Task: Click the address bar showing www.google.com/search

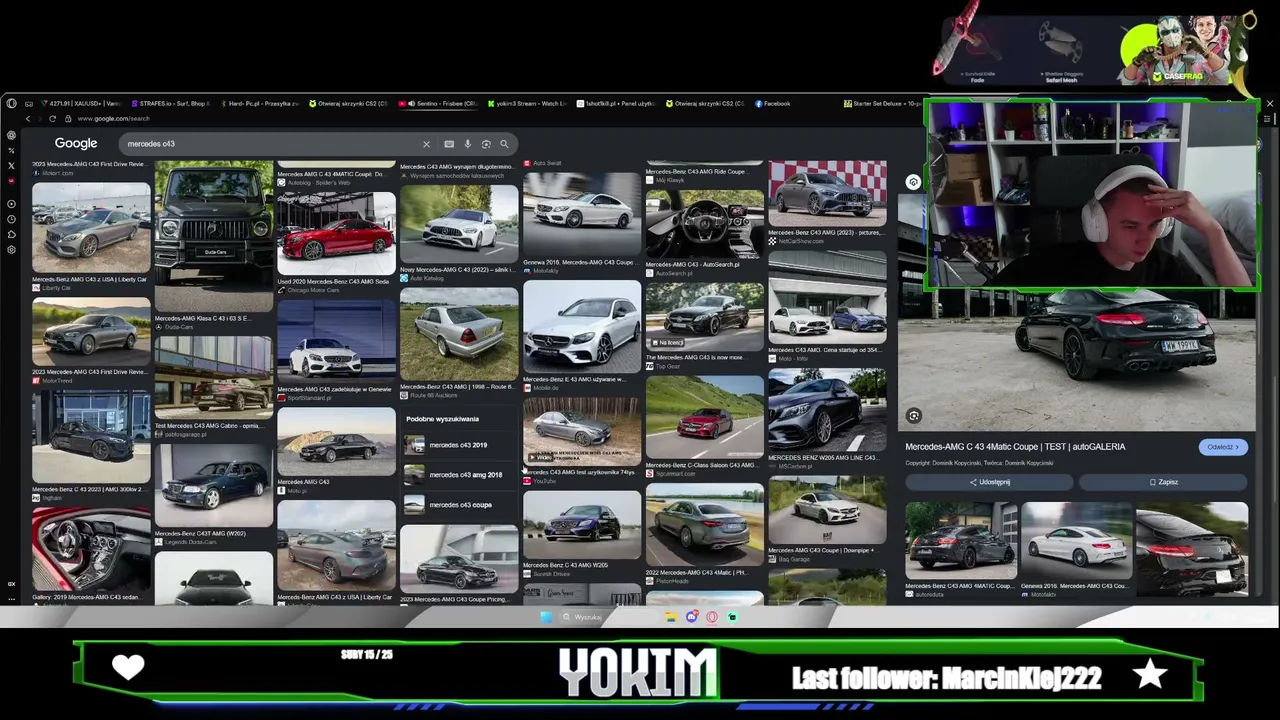Action: (115, 119)
